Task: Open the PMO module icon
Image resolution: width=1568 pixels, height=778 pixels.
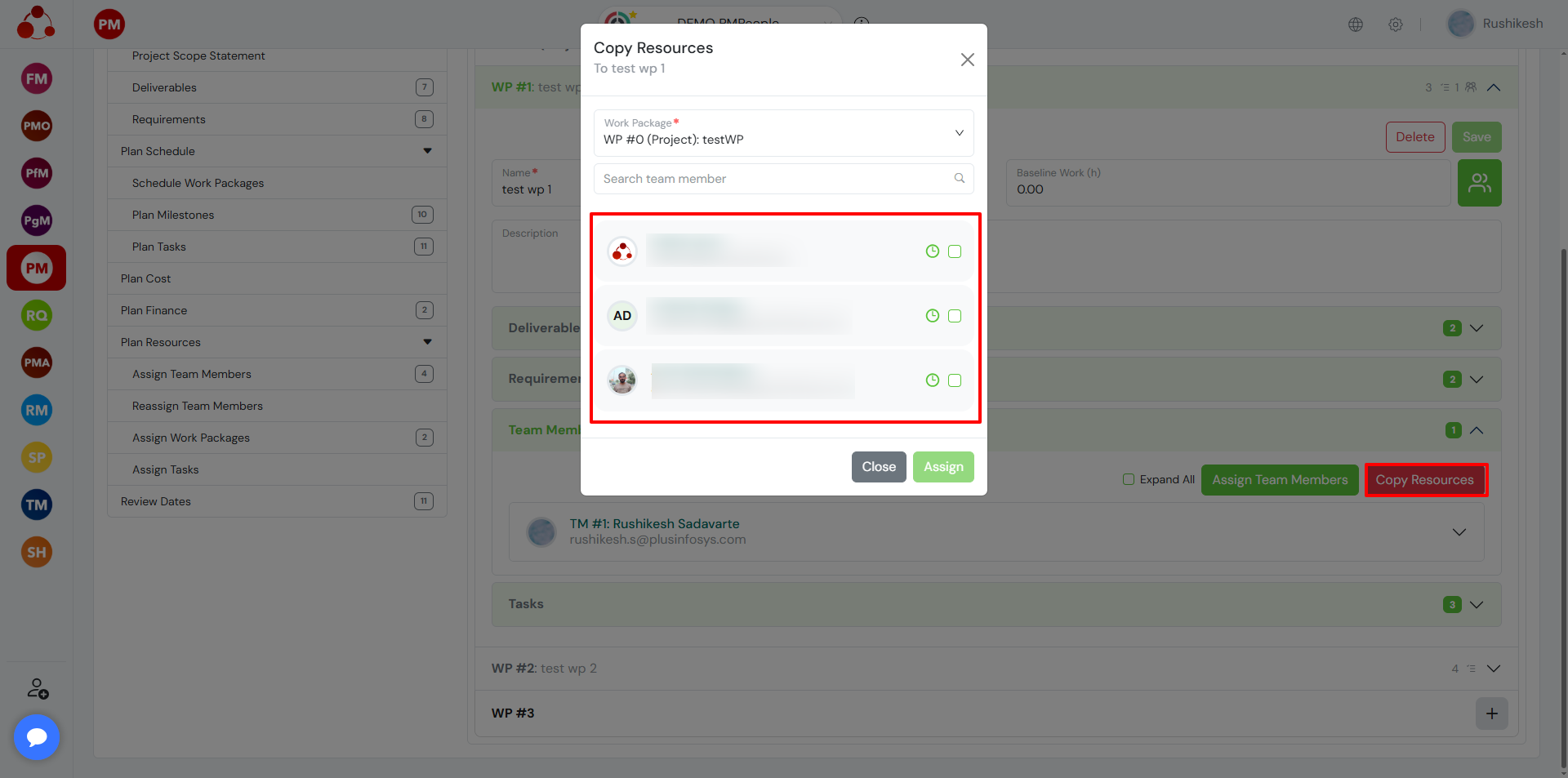Action: [x=37, y=126]
